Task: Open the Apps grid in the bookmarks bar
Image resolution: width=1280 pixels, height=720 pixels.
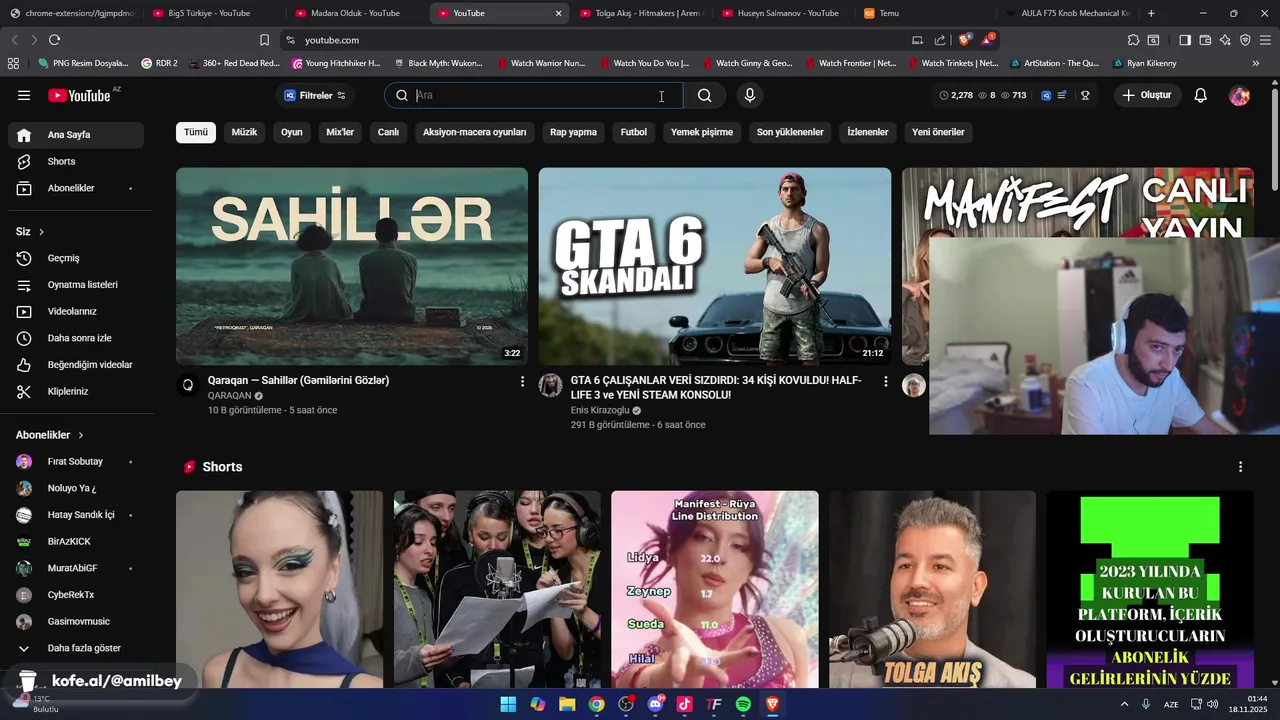Action: coord(13,63)
